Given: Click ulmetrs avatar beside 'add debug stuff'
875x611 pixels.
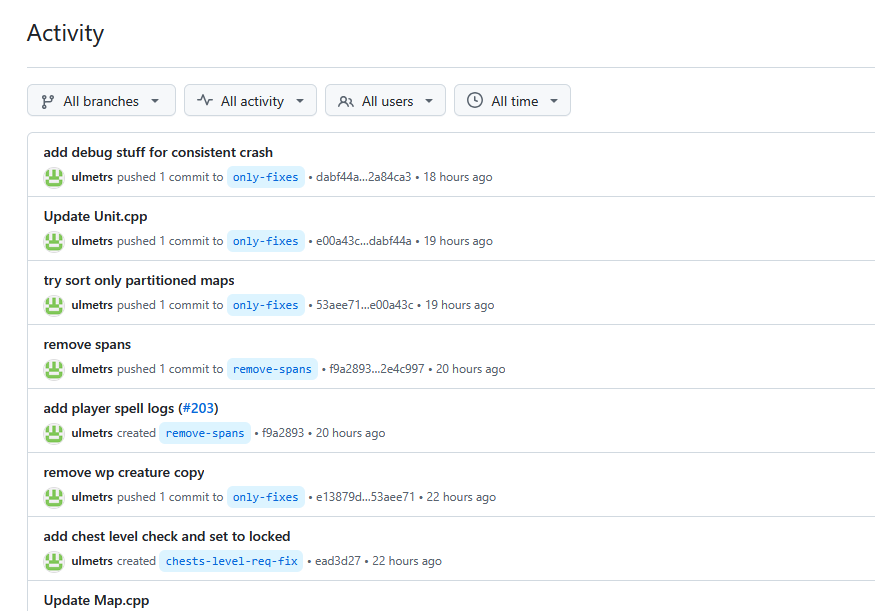Looking at the screenshot, I should [54, 177].
